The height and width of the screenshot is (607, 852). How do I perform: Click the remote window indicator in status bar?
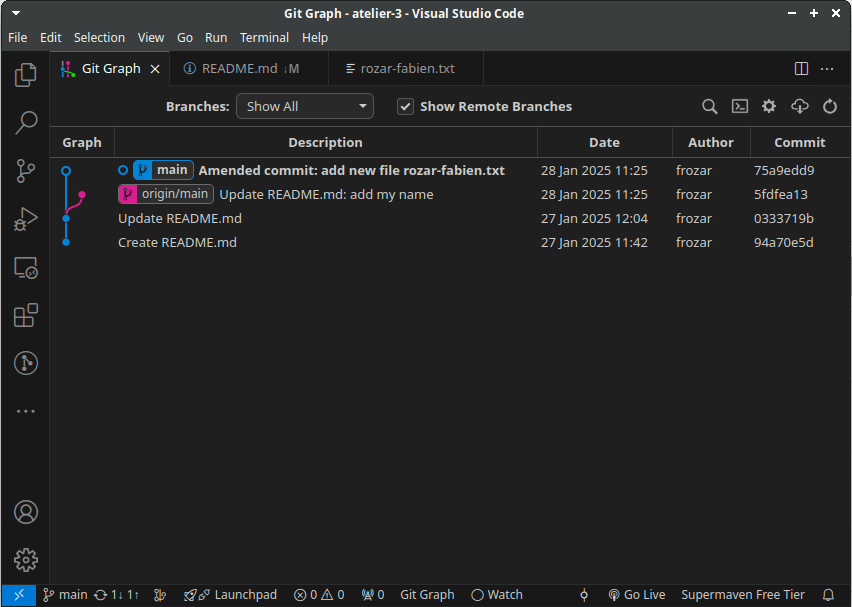[19, 595]
